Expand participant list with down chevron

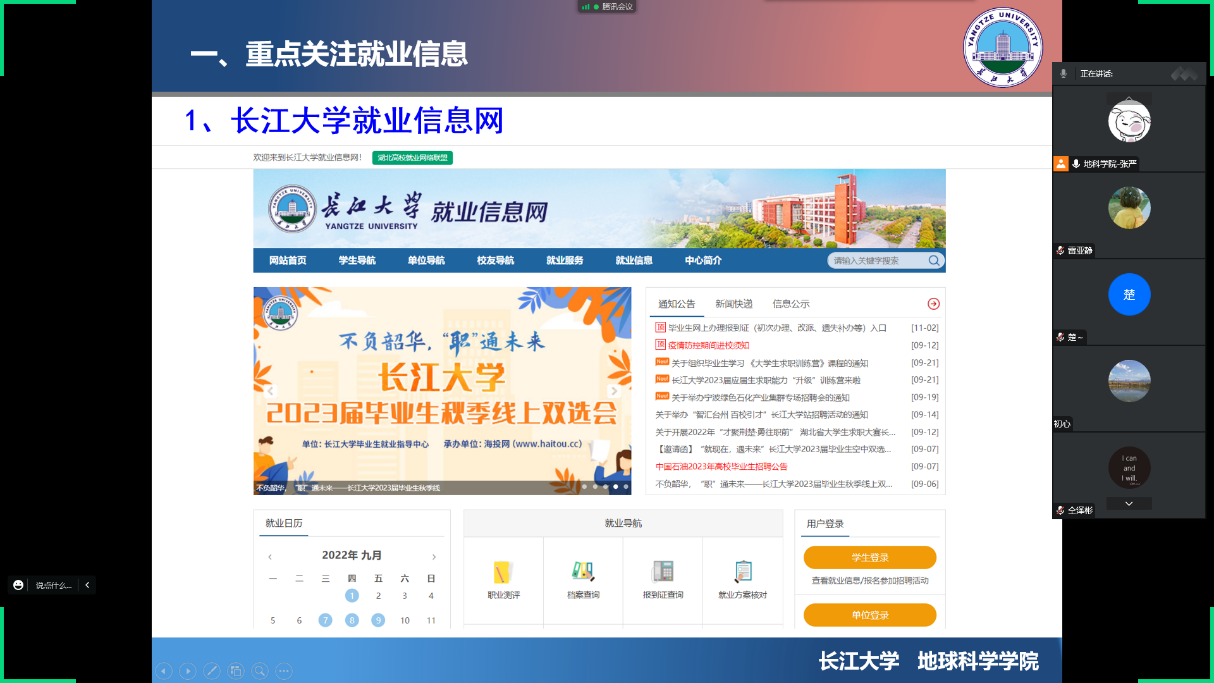click(x=1129, y=504)
